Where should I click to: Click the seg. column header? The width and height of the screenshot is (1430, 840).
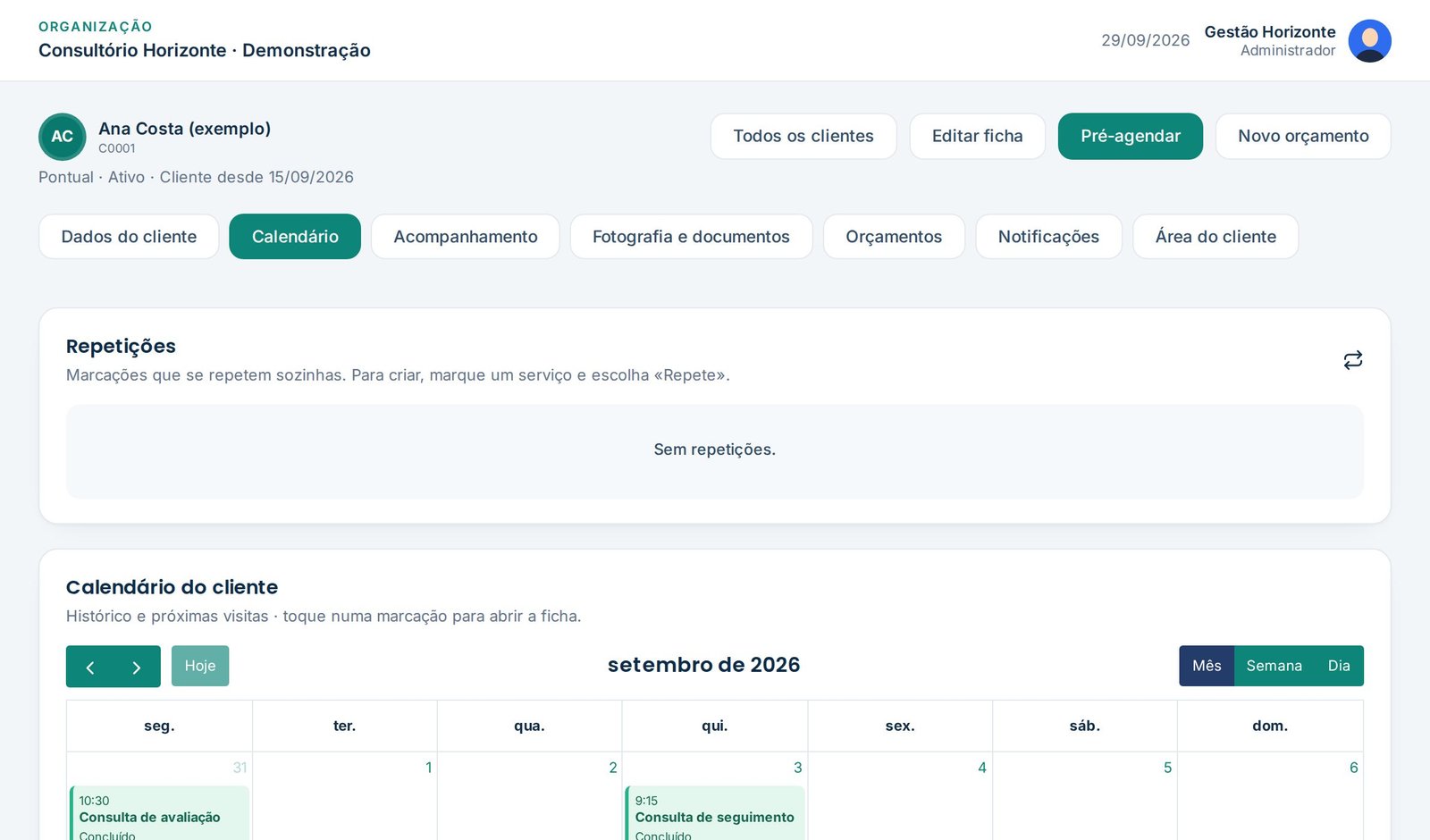click(x=159, y=726)
